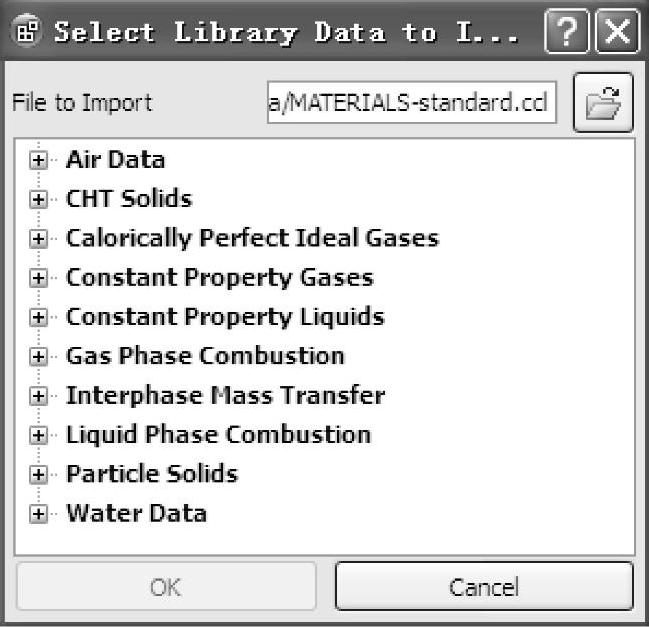
Task: Expand the Constant Property Gases node
Action: [x=39, y=278]
